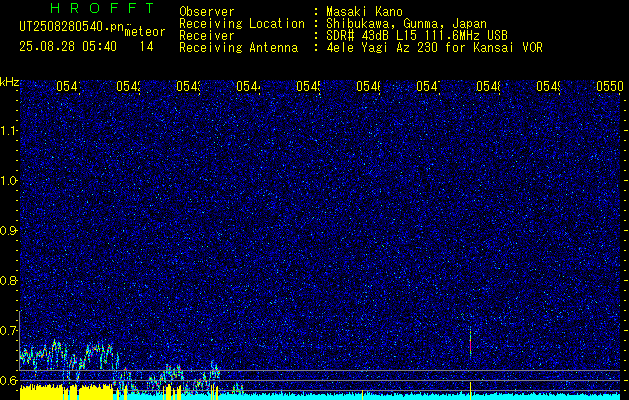The height and width of the screenshot is (400, 629).
Task: Click the 'Observer' field label
Action: (x=207, y=12)
